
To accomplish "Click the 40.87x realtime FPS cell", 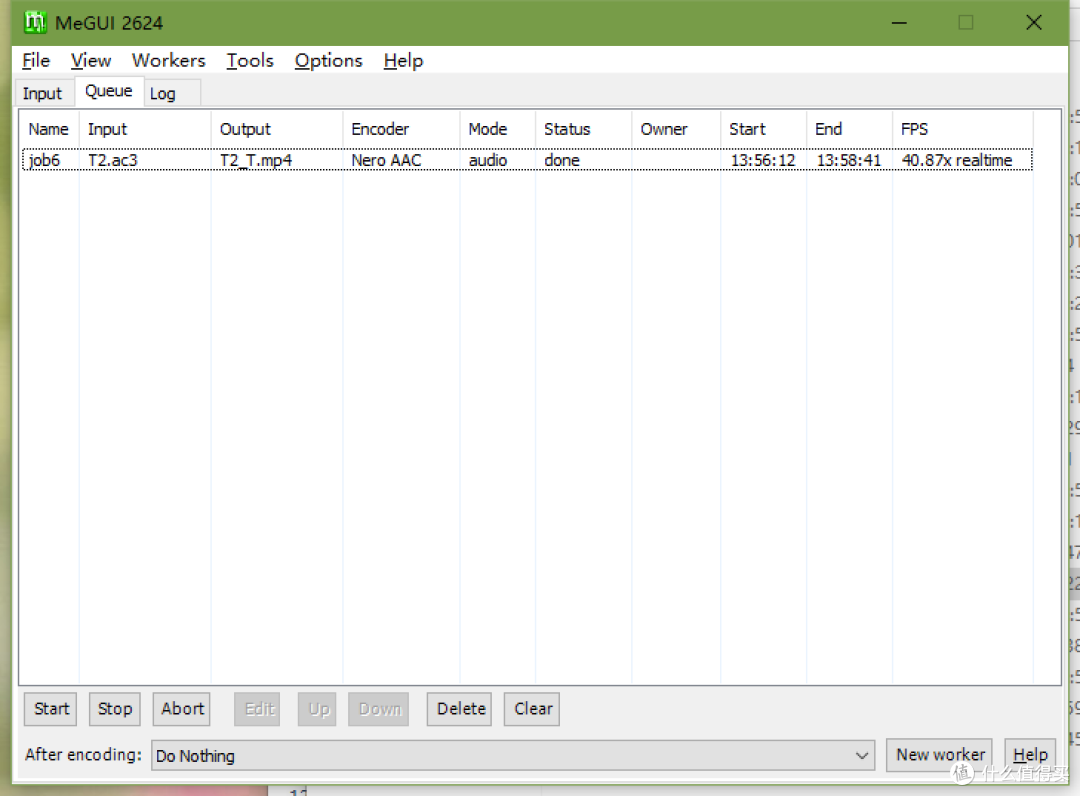I will pos(957,160).
